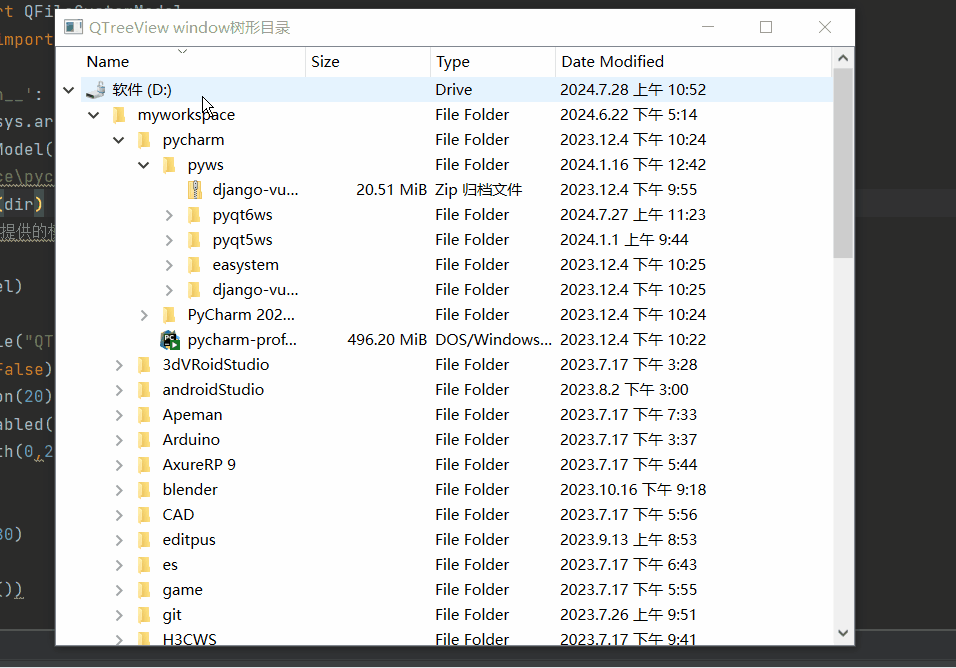The image size is (956, 668).
Task: Click the pycharm folder icon
Action: pos(144,140)
